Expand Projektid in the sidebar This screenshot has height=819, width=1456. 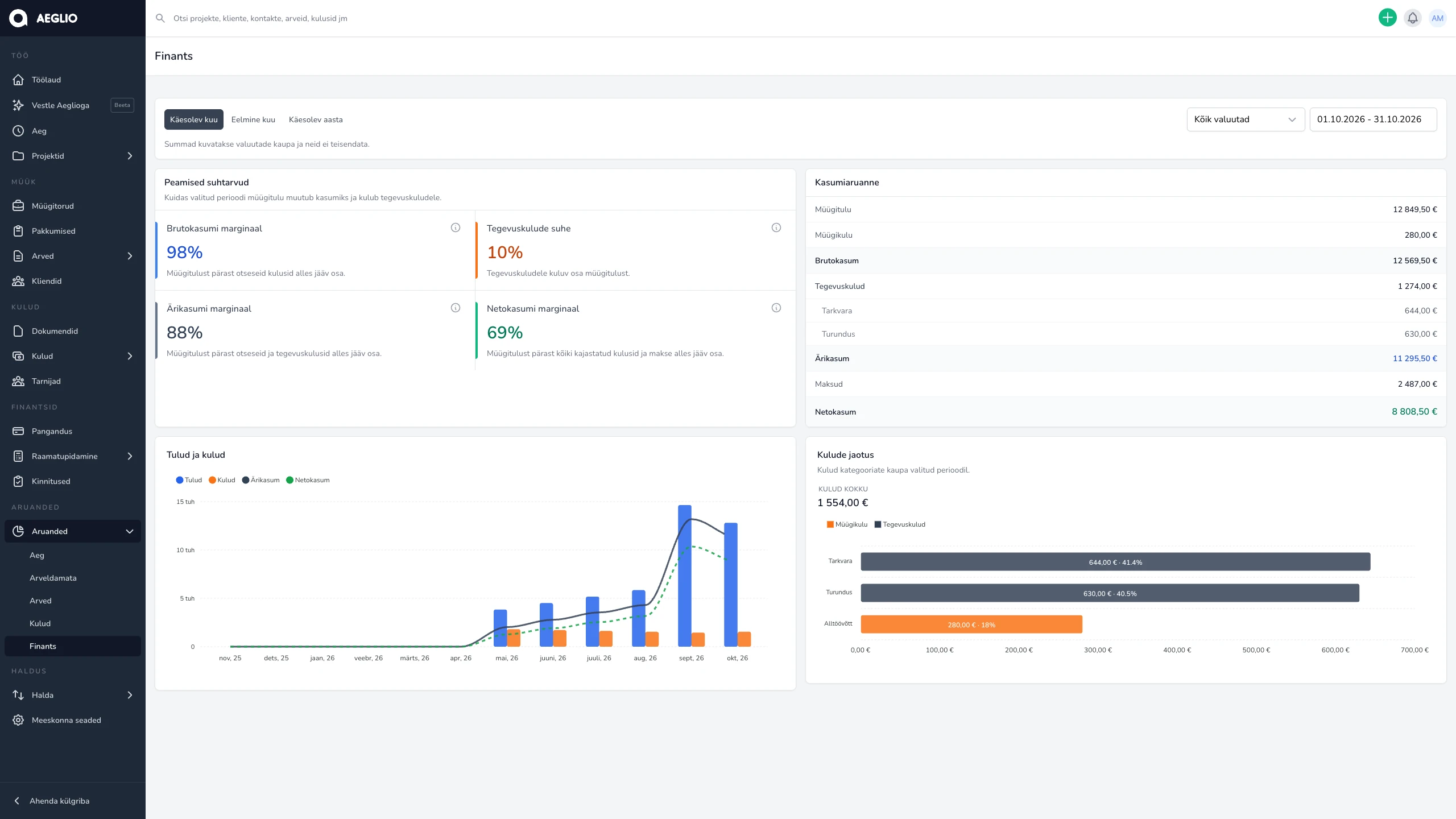click(x=73, y=156)
